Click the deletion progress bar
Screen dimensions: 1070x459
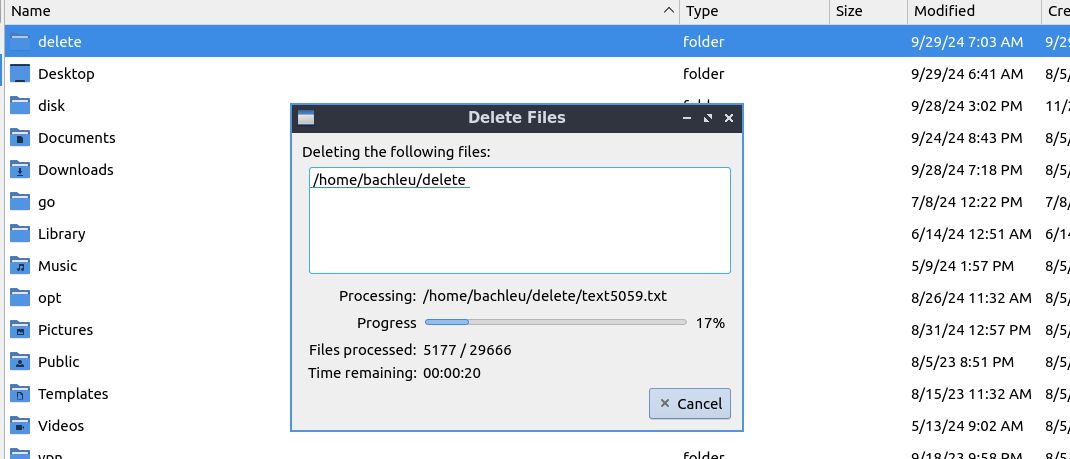pyautogui.click(x=555, y=323)
